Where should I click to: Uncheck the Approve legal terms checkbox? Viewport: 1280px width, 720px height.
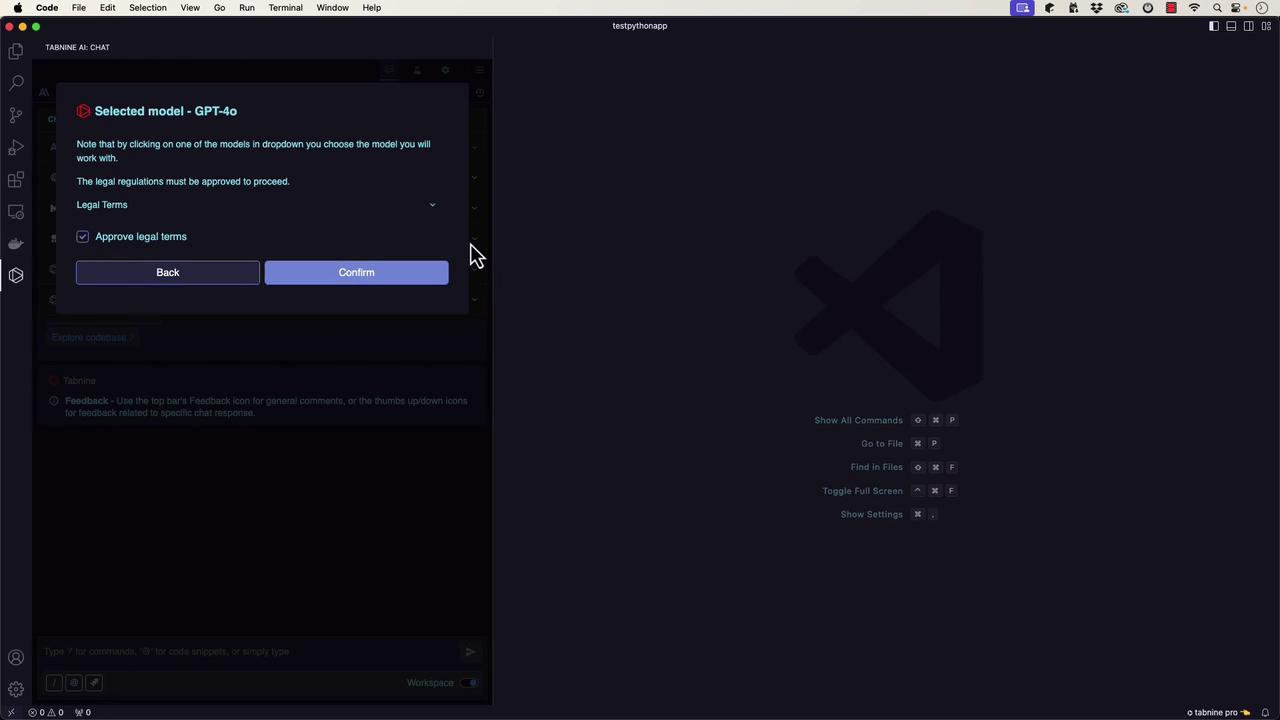(x=83, y=237)
